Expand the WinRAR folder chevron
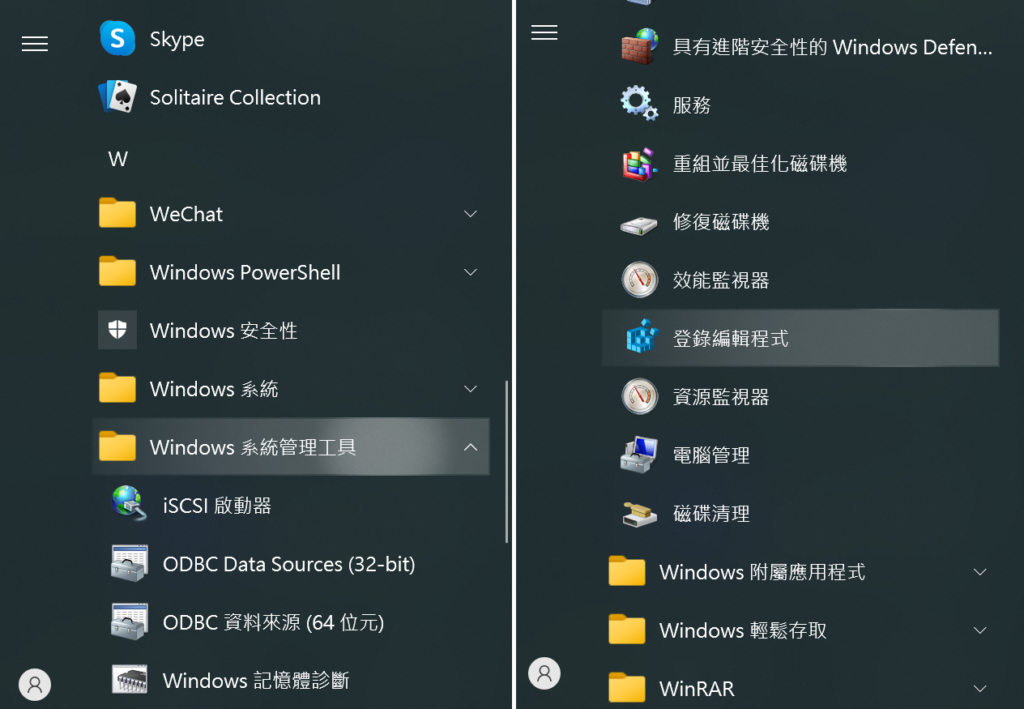 pos(980,688)
